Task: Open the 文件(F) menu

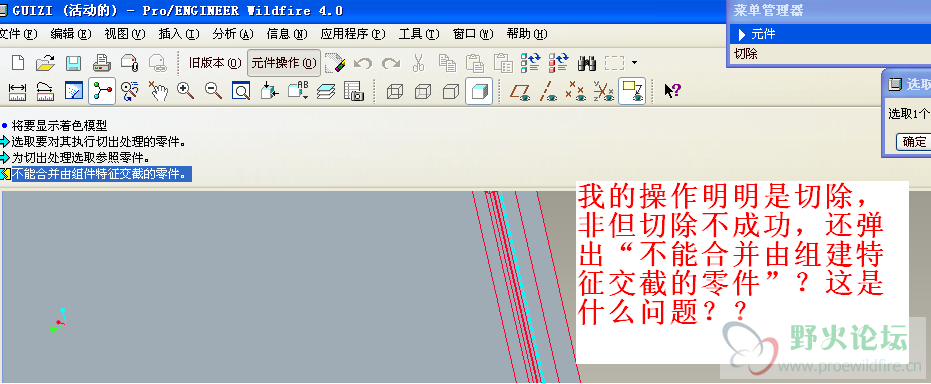Action: click(18, 34)
